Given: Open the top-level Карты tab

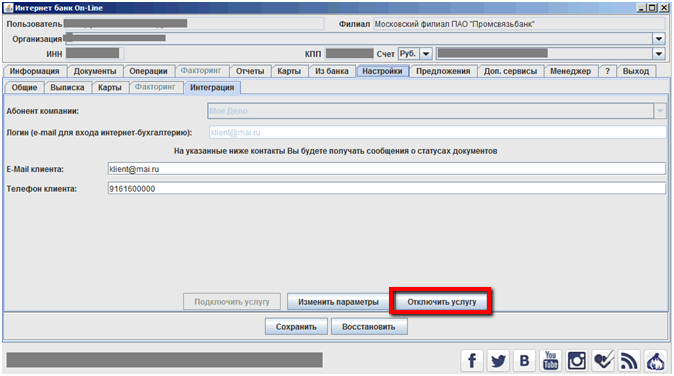Looking at the screenshot, I should pyautogui.click(x=289, y=71).
